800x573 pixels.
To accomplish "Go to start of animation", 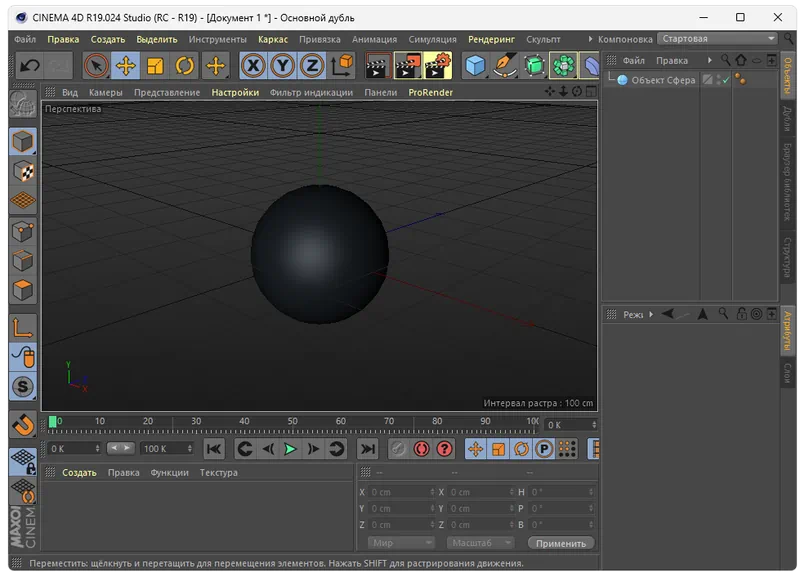I will (214, 449).
